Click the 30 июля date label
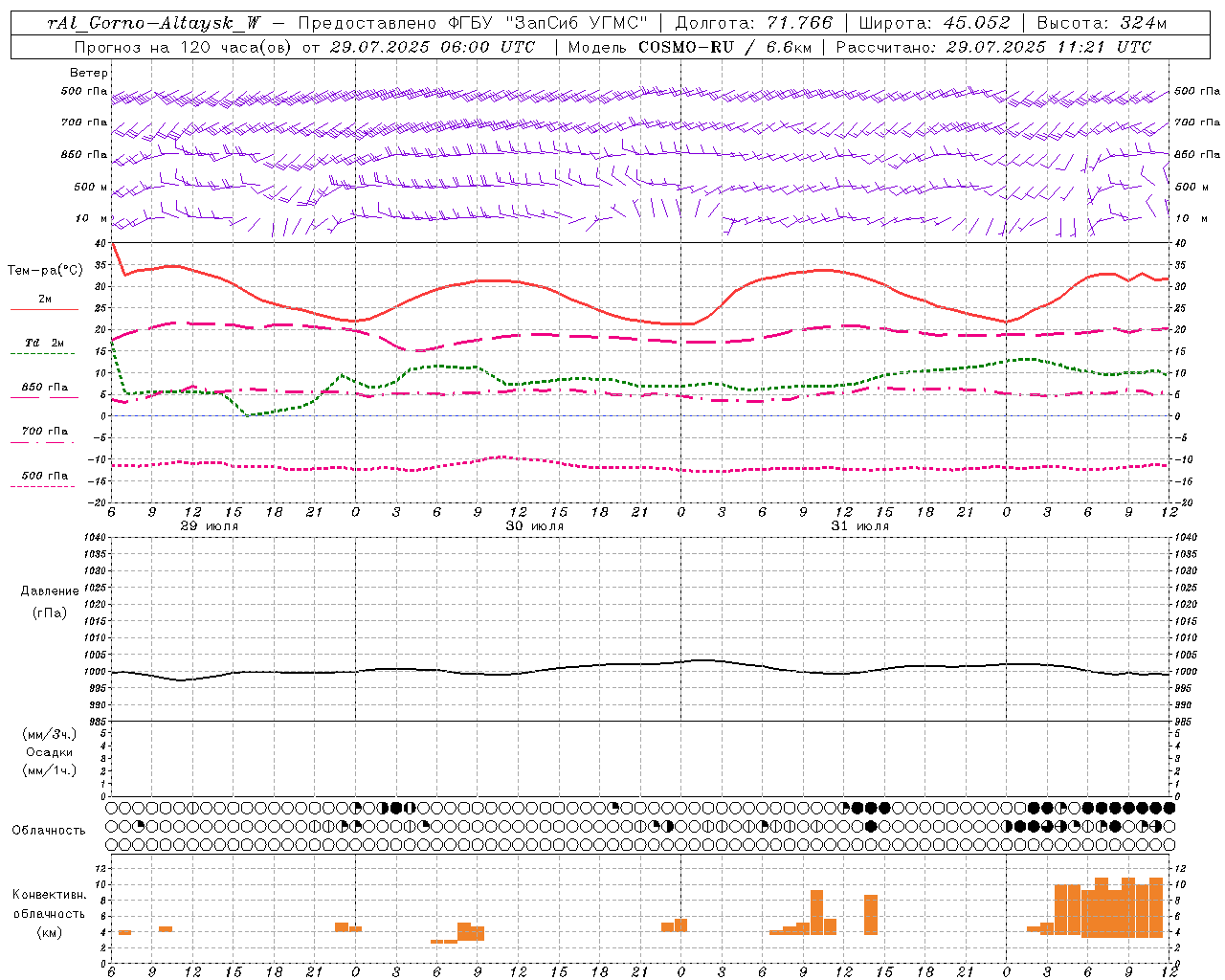Viewport: 1225px width, 980px height. click(x=535, y=526)
